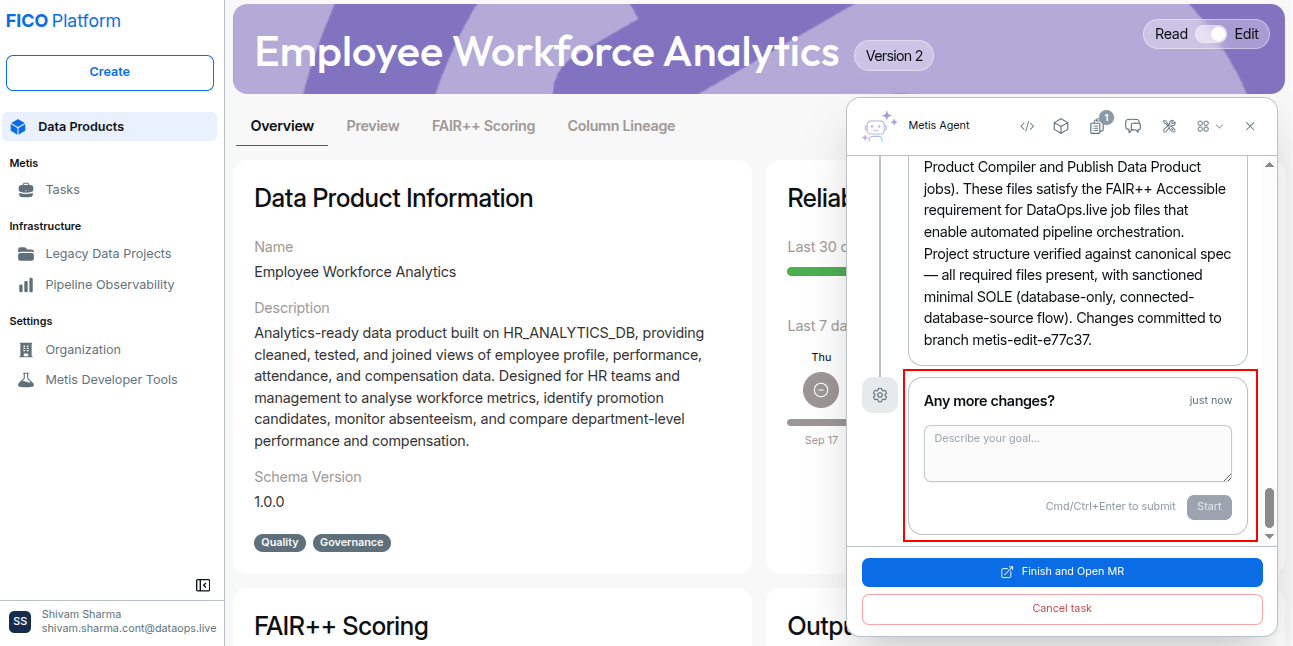Click the FICO Platform logo
This screenshot has height=646, width=1293.
(64, 21)
